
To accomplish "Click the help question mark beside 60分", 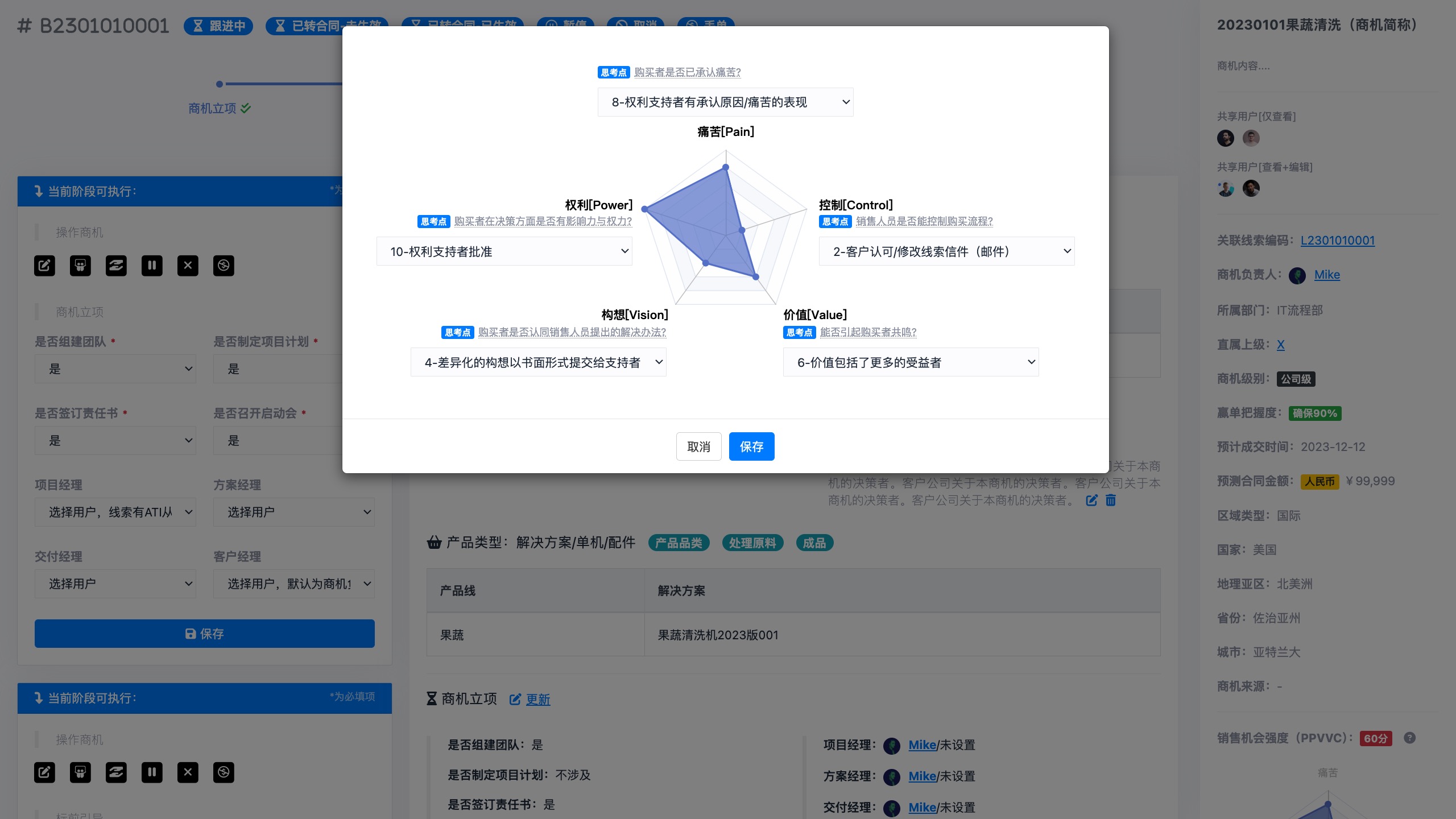I will (1409, 738).
